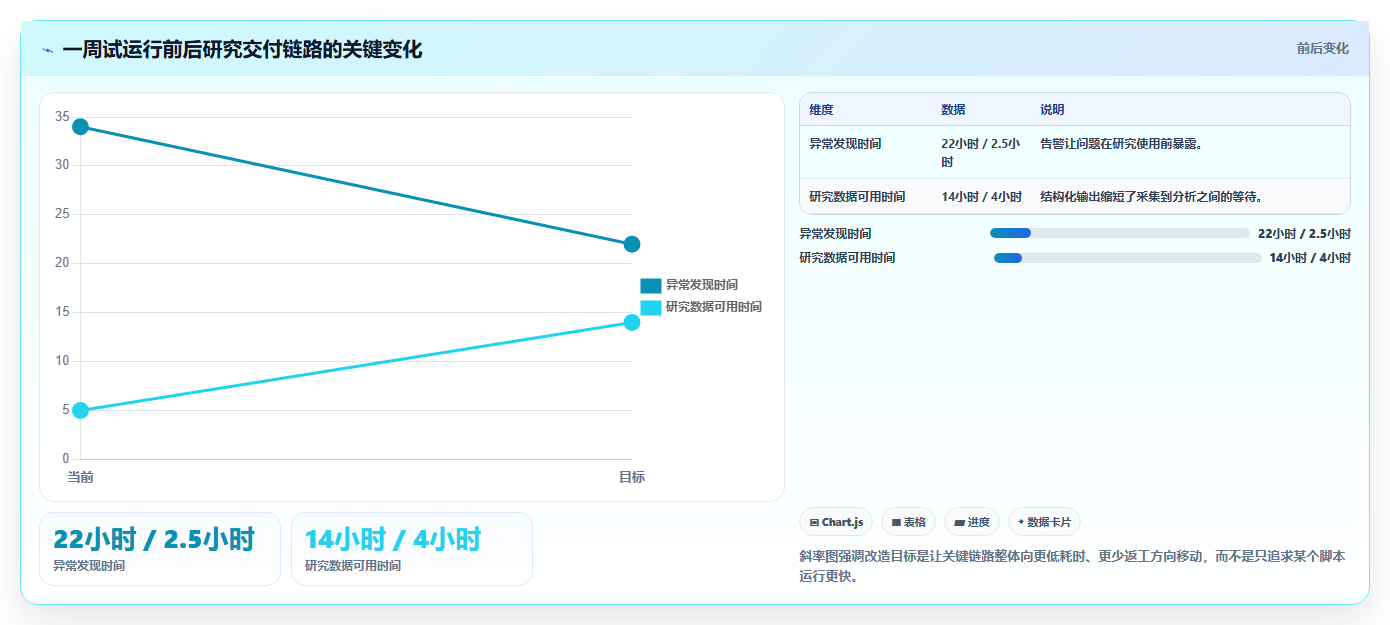
Task: Open the 14小时 / 4小时 data card
Action: (x=412, y=549)
